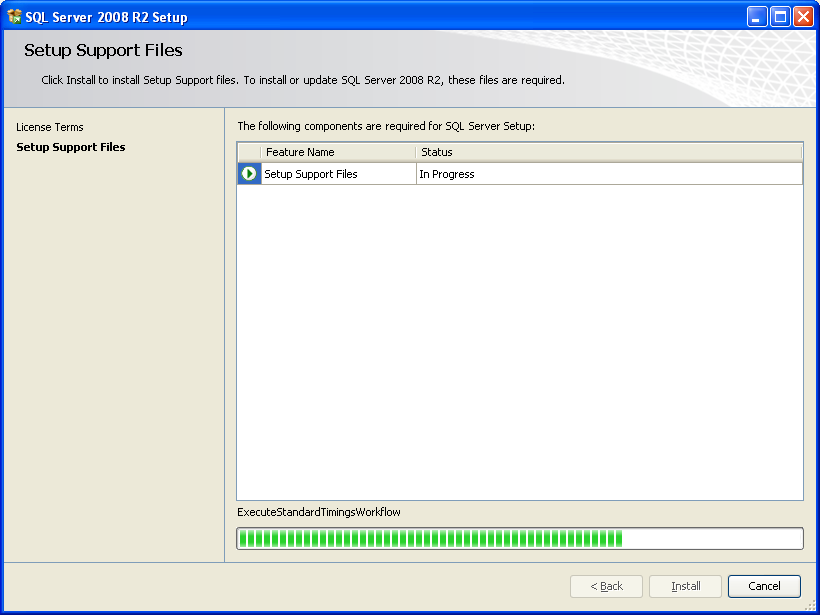Select the Setup Support Files row cell
The width and height of the screenshot is (820, 615).
[x=338, y=174]
